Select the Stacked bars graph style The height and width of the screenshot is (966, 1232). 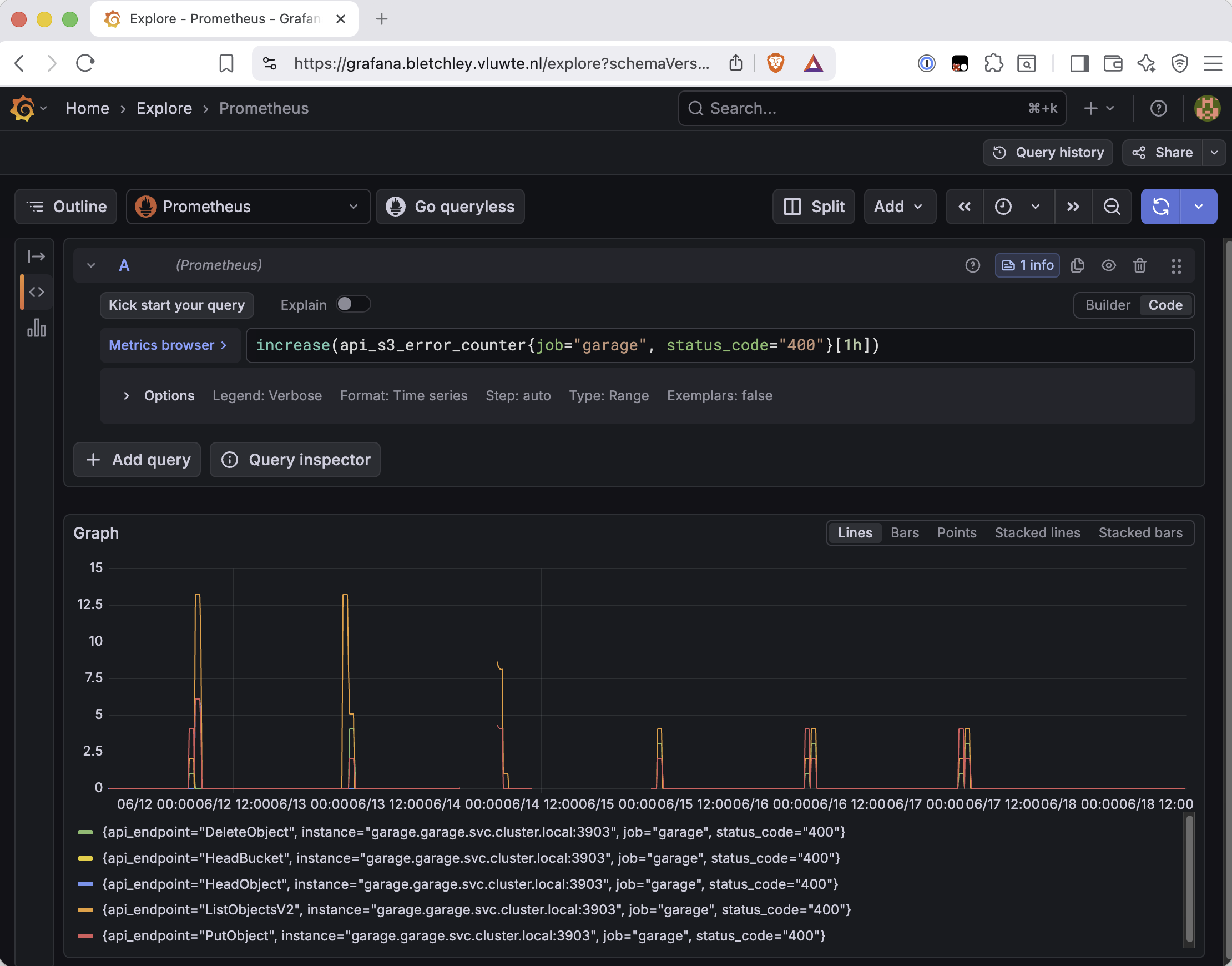click(1140, 533)
